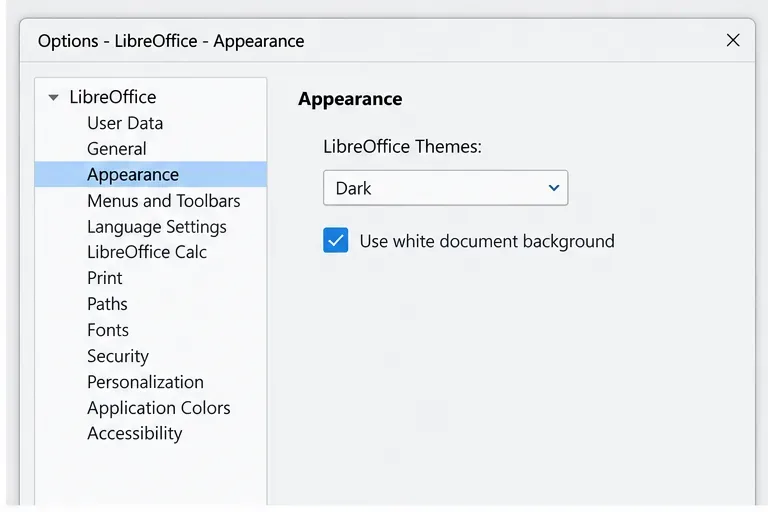Select Security in the options tree
This screenshot has height=512, width=768.
(118, 356)
